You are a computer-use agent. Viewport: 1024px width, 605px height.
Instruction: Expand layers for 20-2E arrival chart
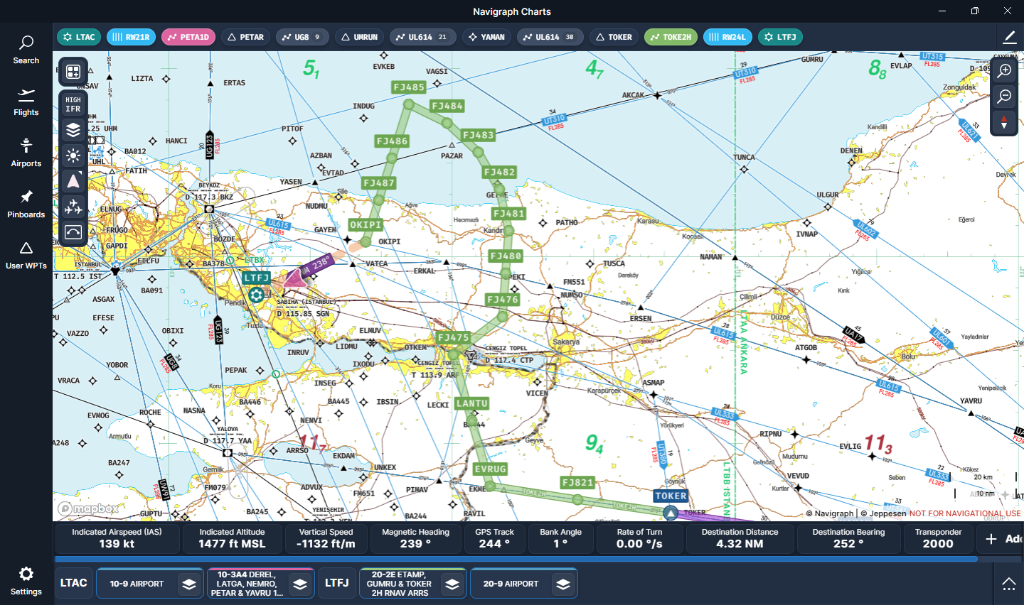click(452, 583)
